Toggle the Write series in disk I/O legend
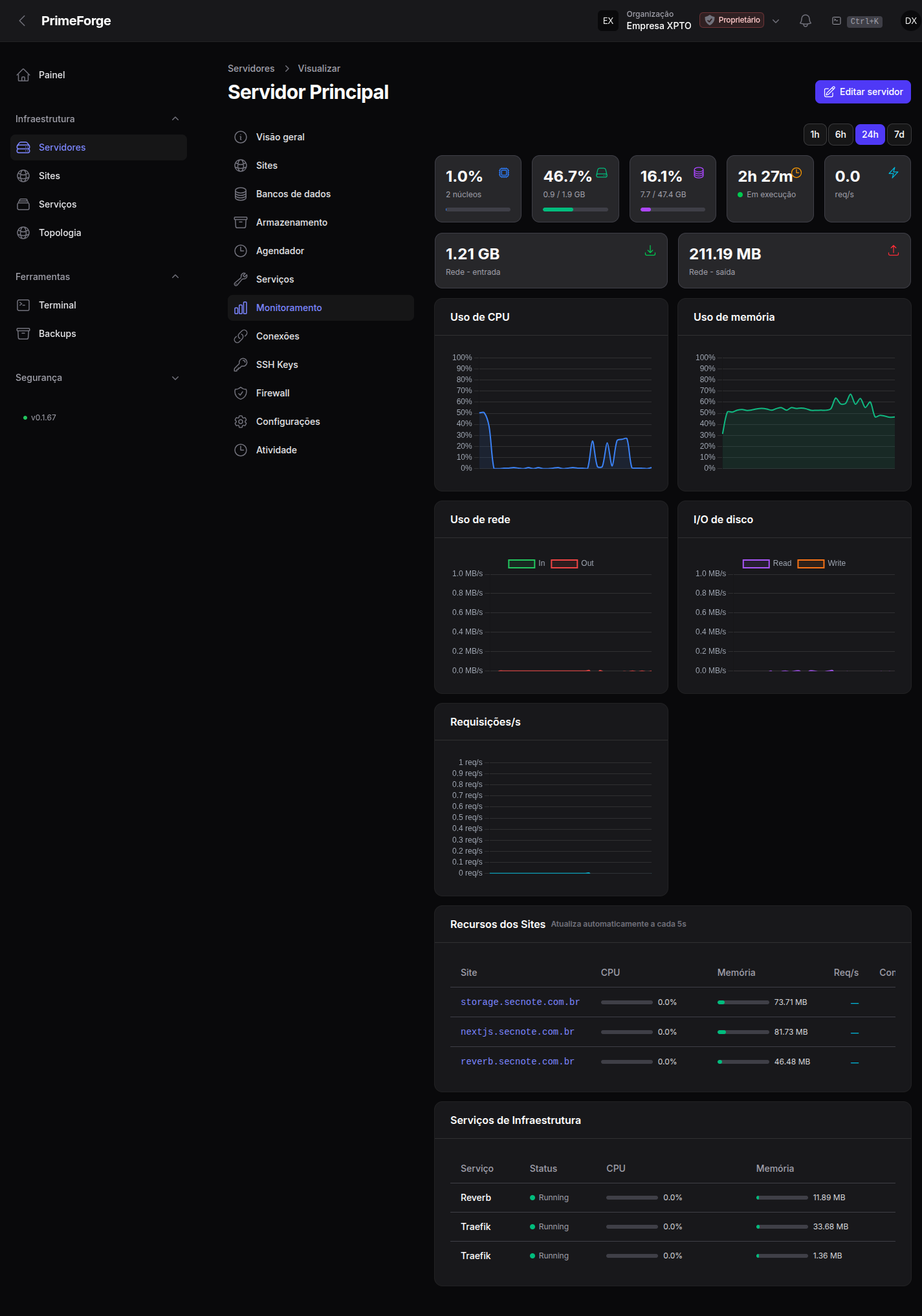This screenshot has width=922, height=1316. [x=821, y=563]
